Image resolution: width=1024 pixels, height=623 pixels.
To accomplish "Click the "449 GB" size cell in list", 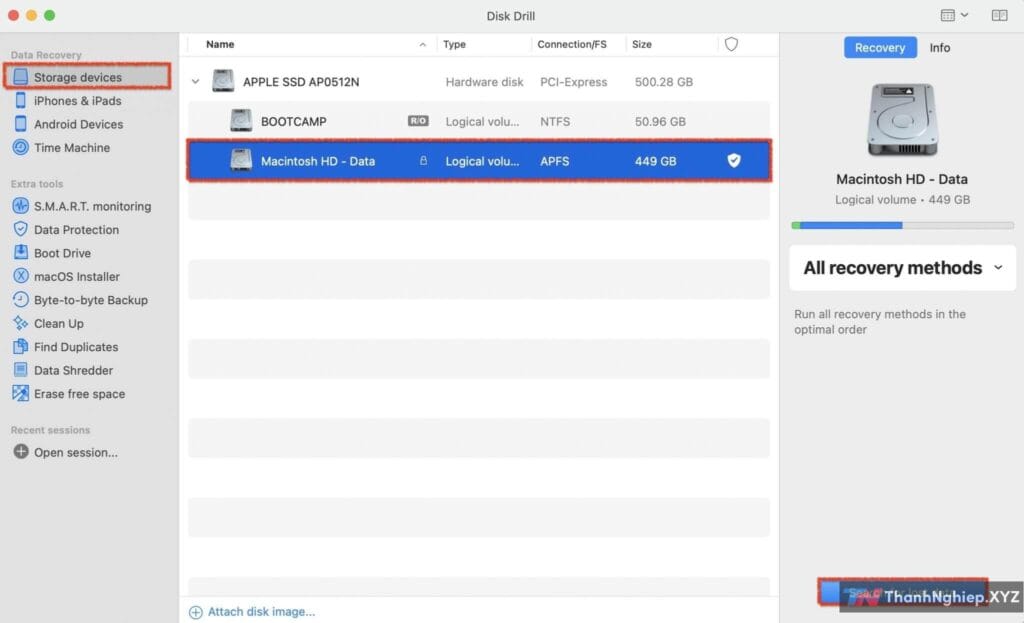I will (656, 161).
